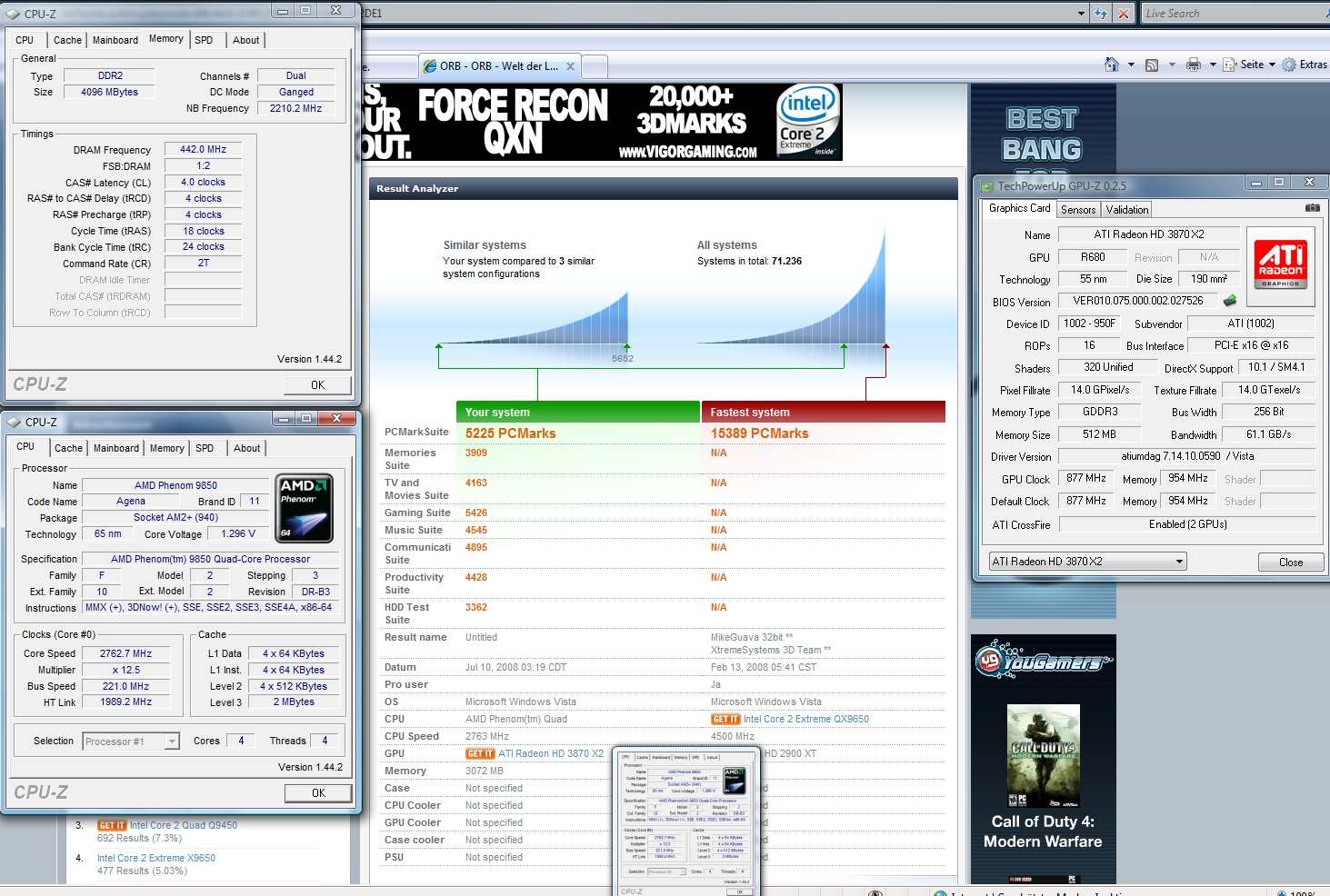
Task: Click the Driver Version atiumdag field
Action: [1187, 456]
